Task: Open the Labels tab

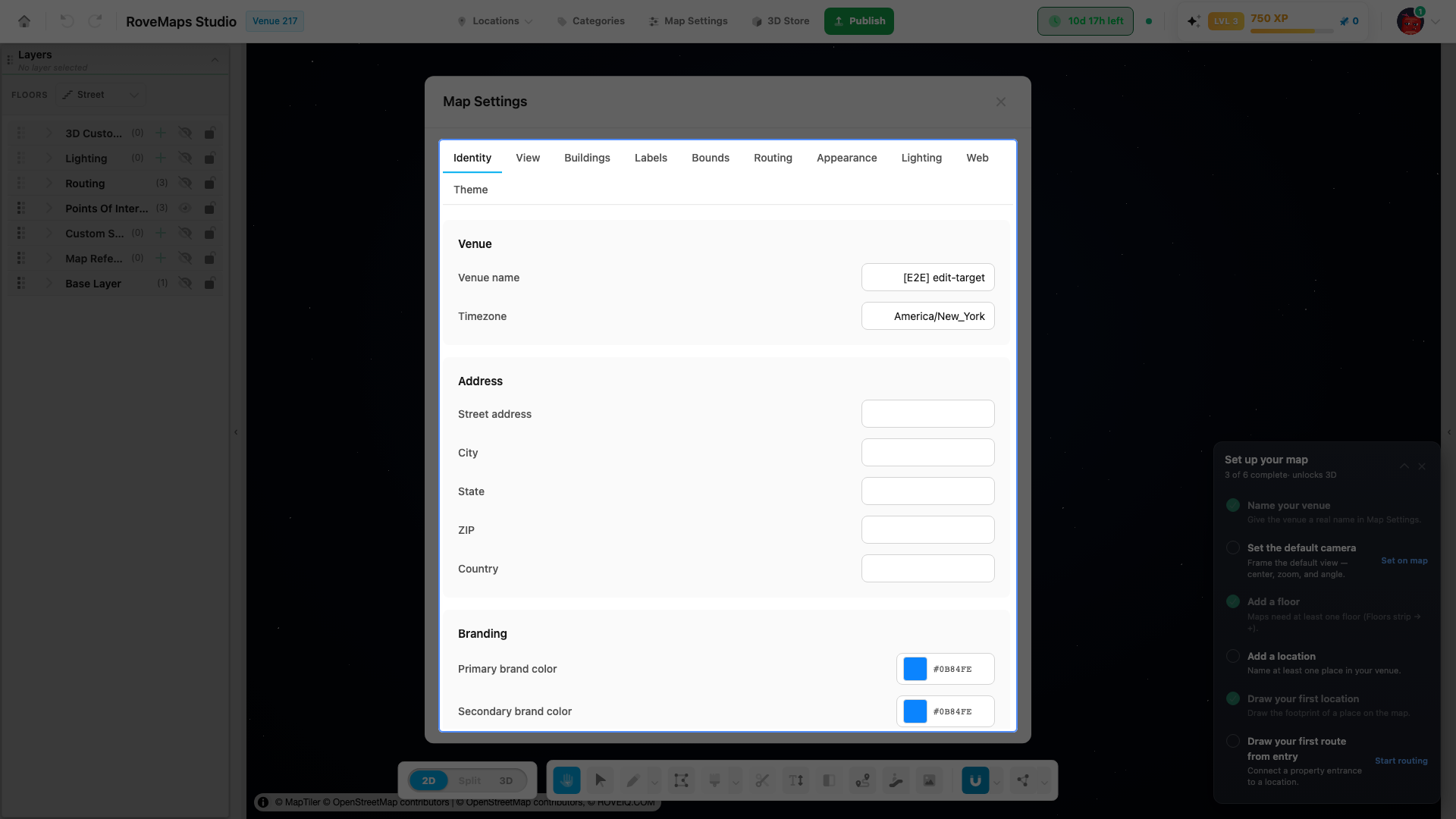Action: coord(651,158)
